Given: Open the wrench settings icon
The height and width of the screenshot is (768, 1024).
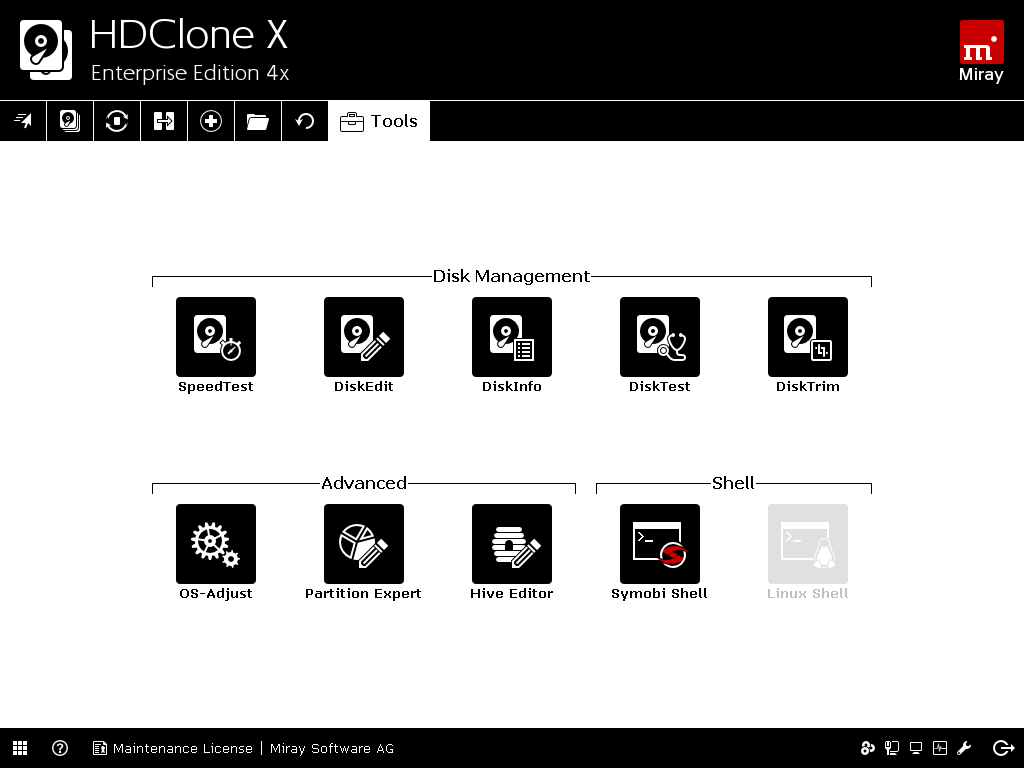Looking at the screenshot, I should pos(965,748).
